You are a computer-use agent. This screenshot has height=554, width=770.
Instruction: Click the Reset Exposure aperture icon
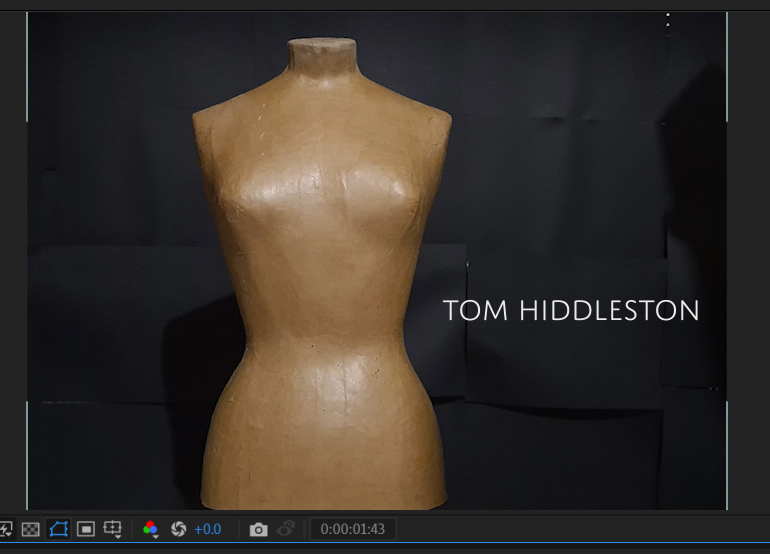(x=178, y=529)
